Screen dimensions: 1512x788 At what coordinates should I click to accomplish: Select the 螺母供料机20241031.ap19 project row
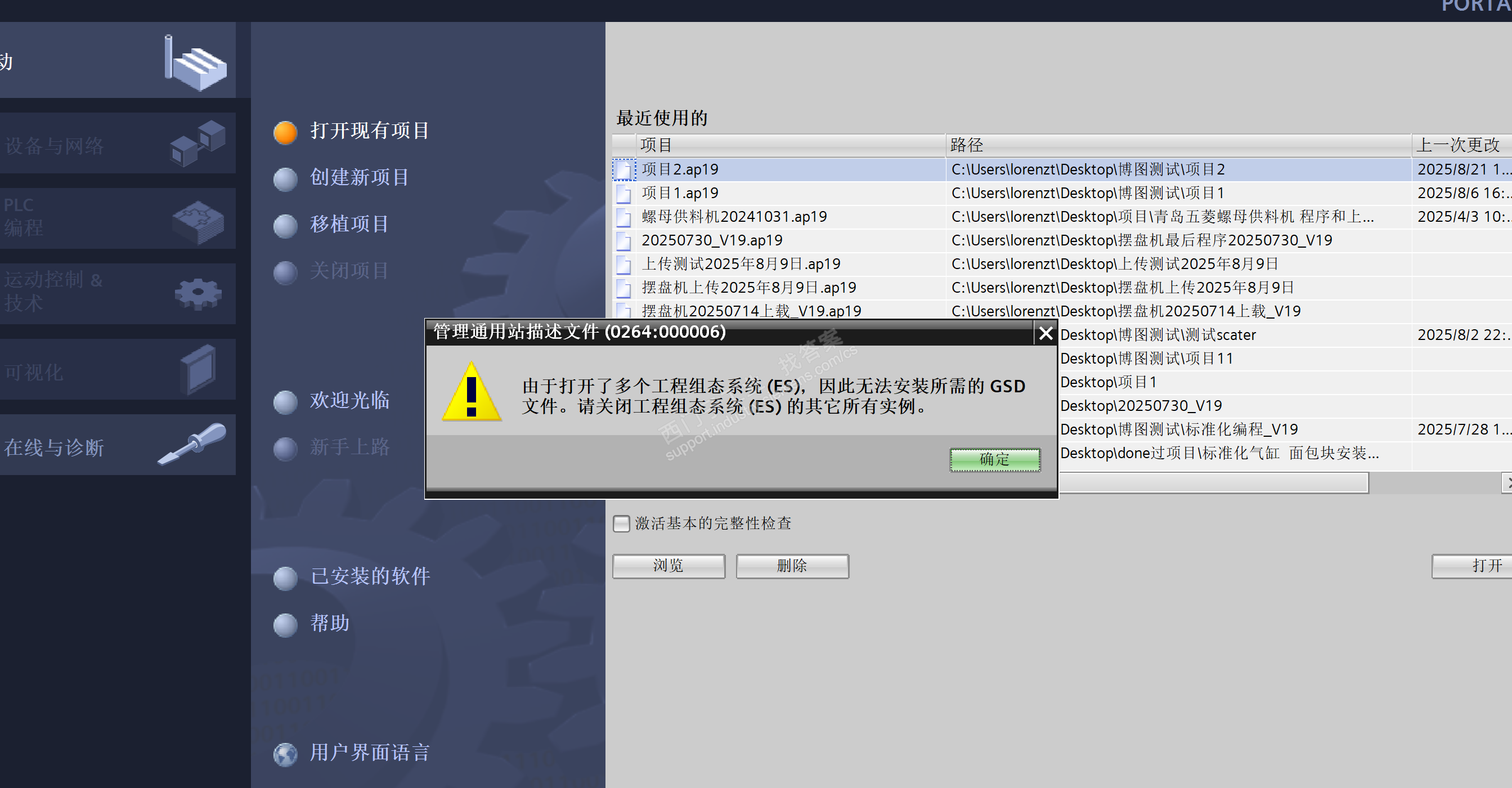1062,217
